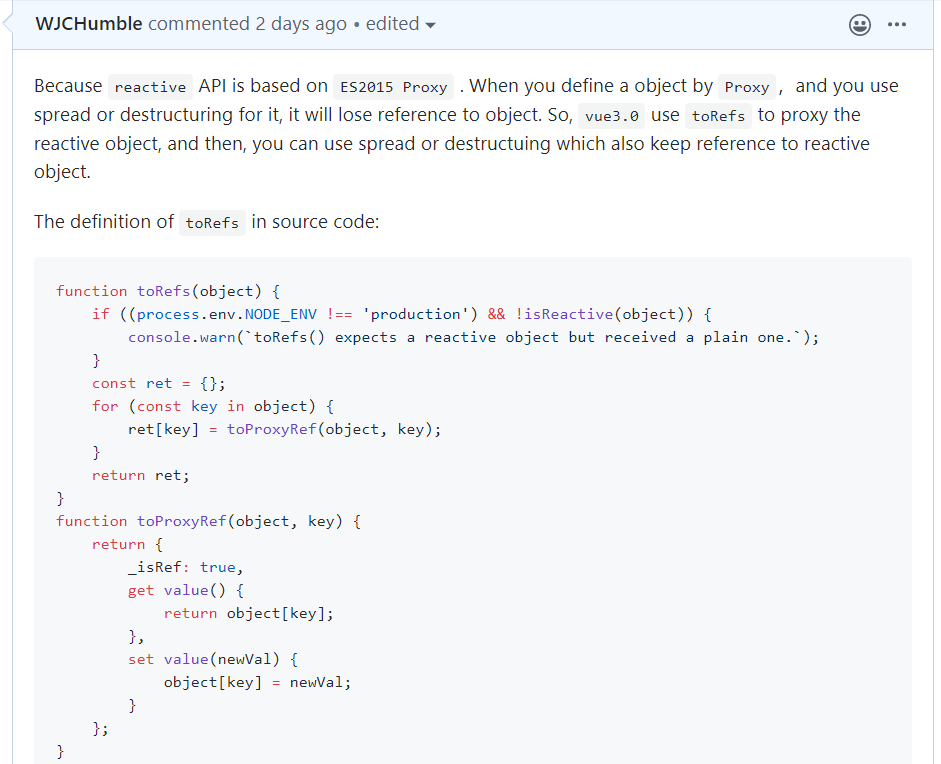Click the '2 days ago' timestamp
The image size is (941, 764).
pos(301,24)
